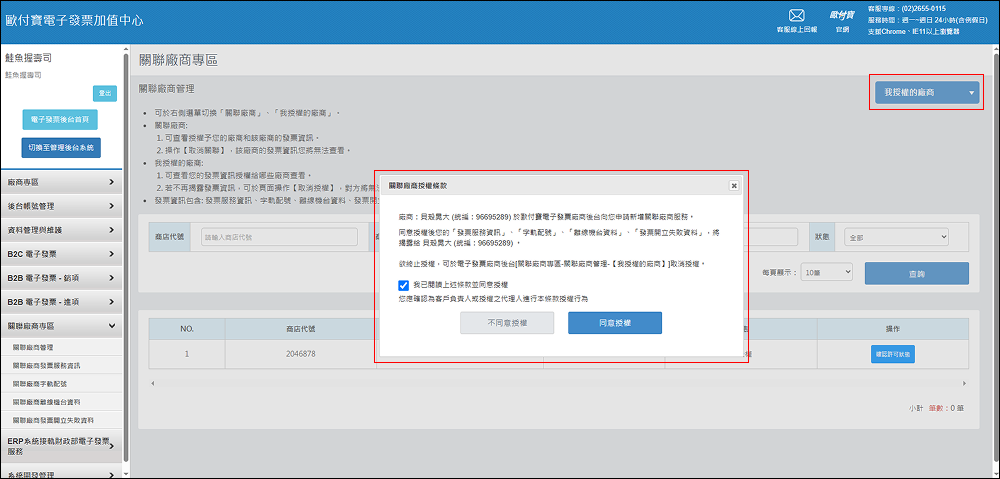Click the 不同意授權 button
The height and width of the screenshot is (479, 1000).
click(x=507, y=323)
